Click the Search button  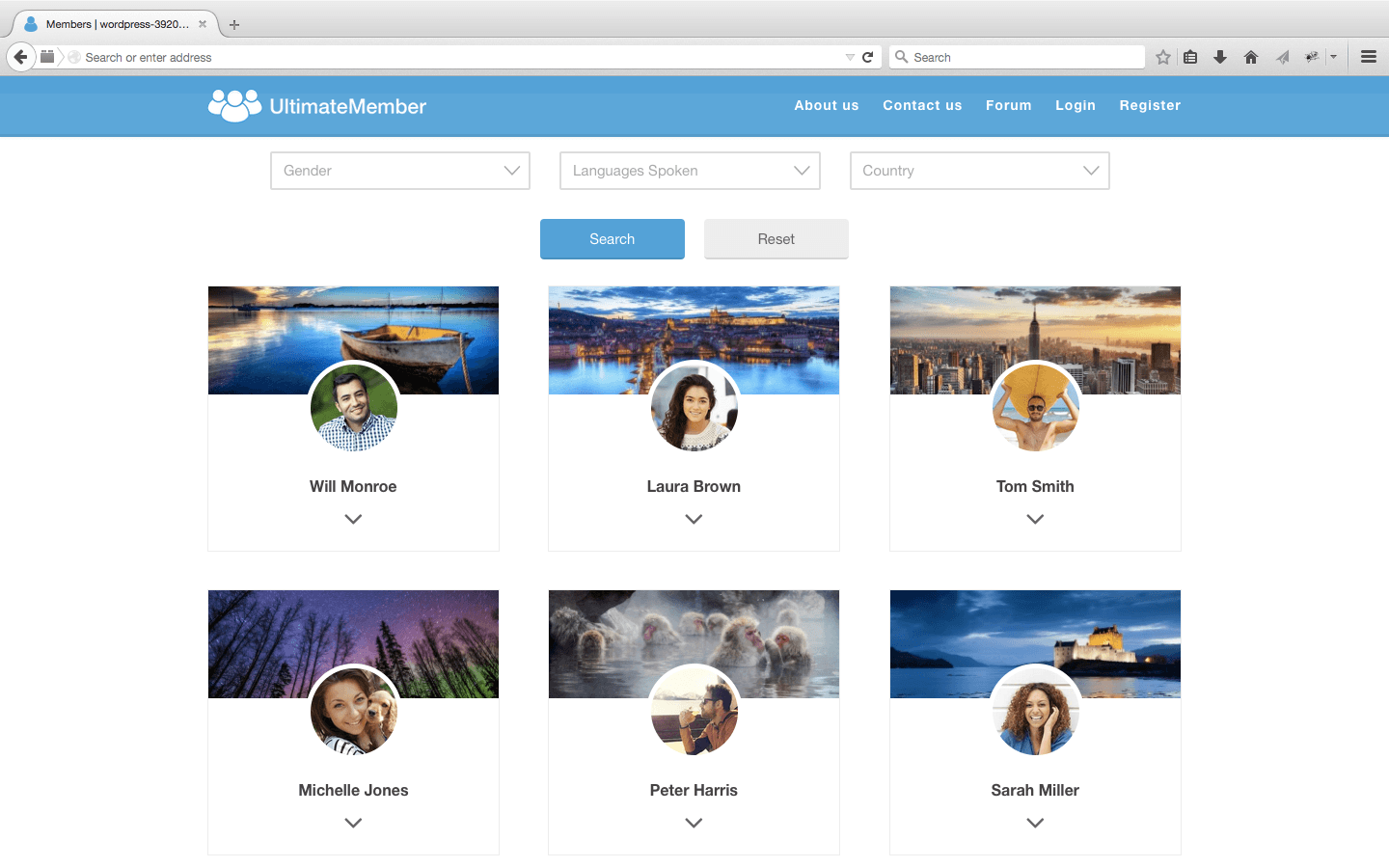pyautogui.click(x=612, y=238)
